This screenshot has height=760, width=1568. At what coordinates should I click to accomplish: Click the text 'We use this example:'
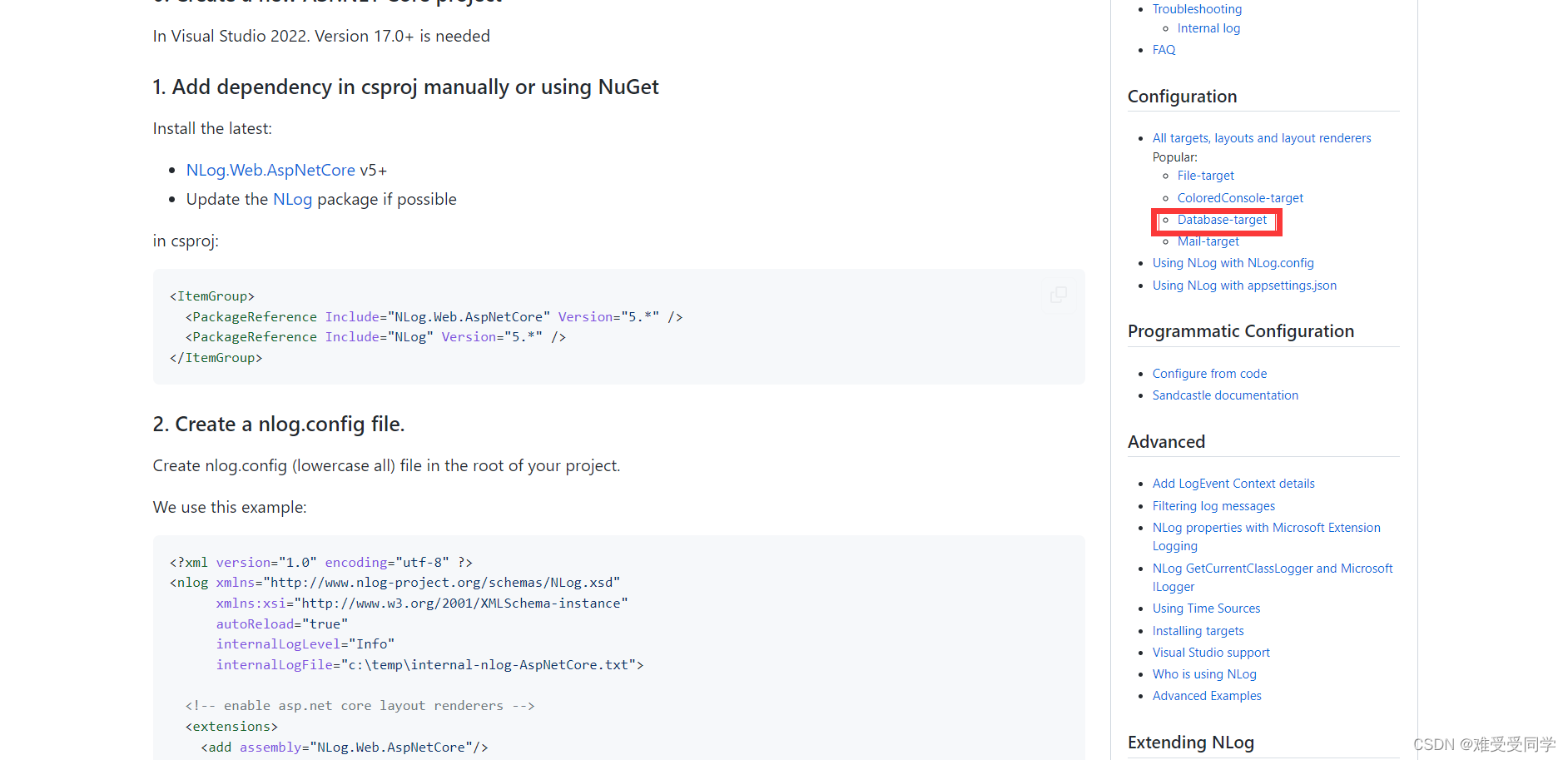tap(230, 507)
